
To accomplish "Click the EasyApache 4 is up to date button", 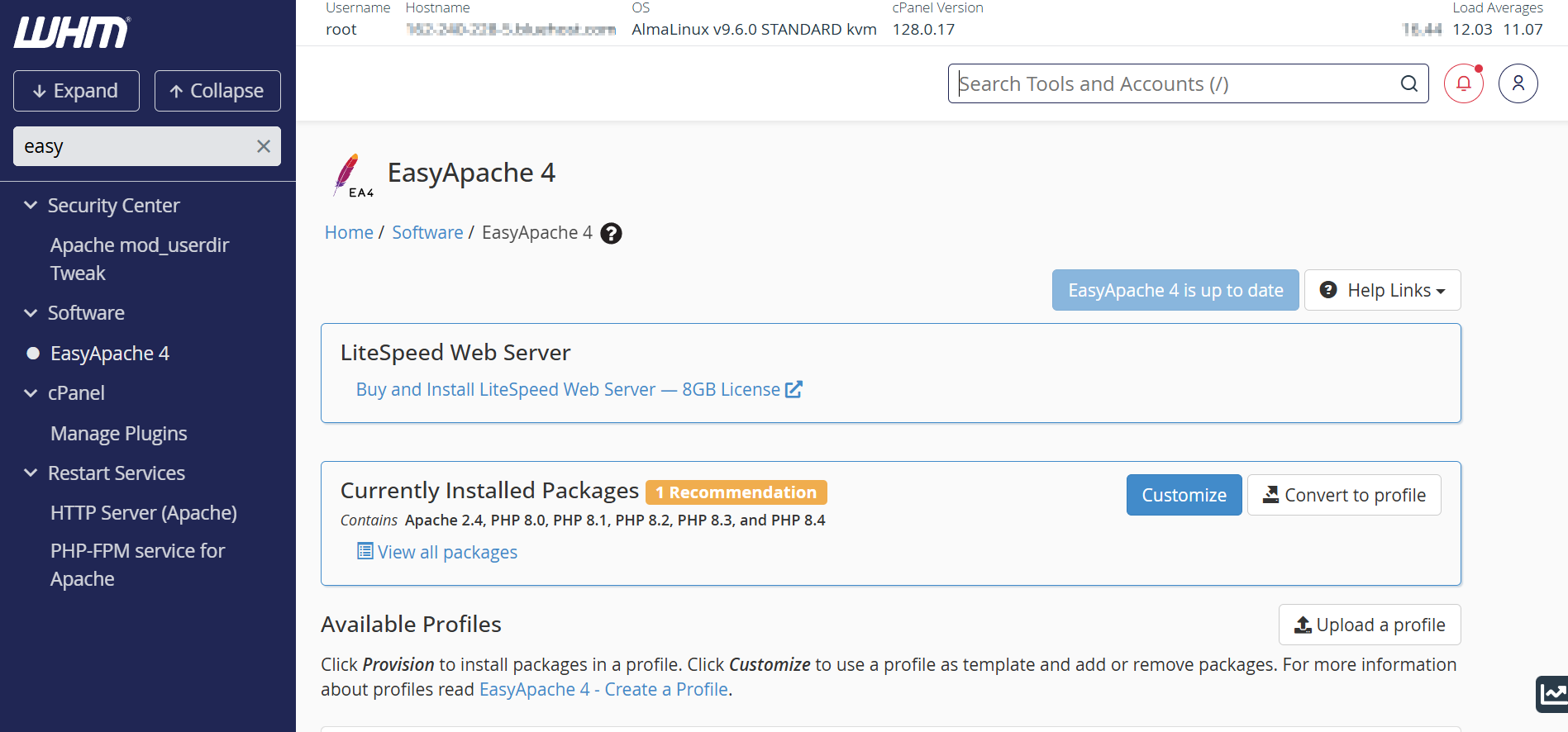I will [1175, 290].
